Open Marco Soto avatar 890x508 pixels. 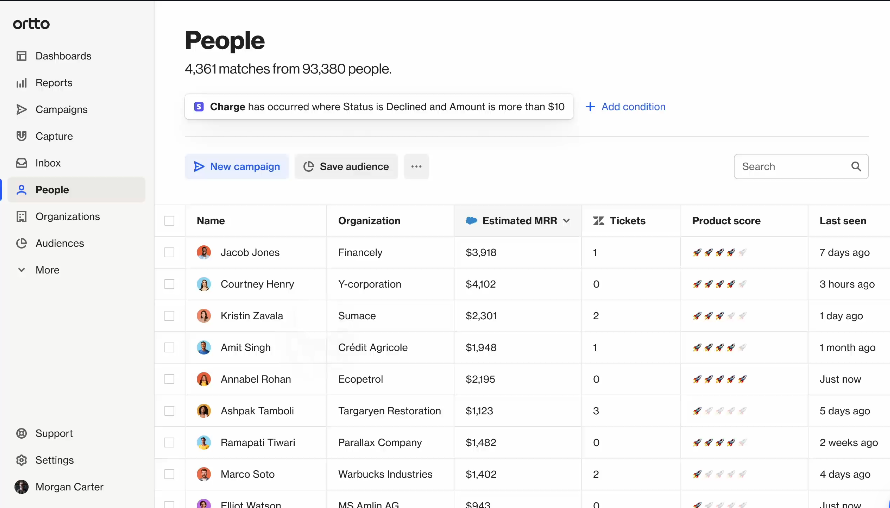(204, 474)
